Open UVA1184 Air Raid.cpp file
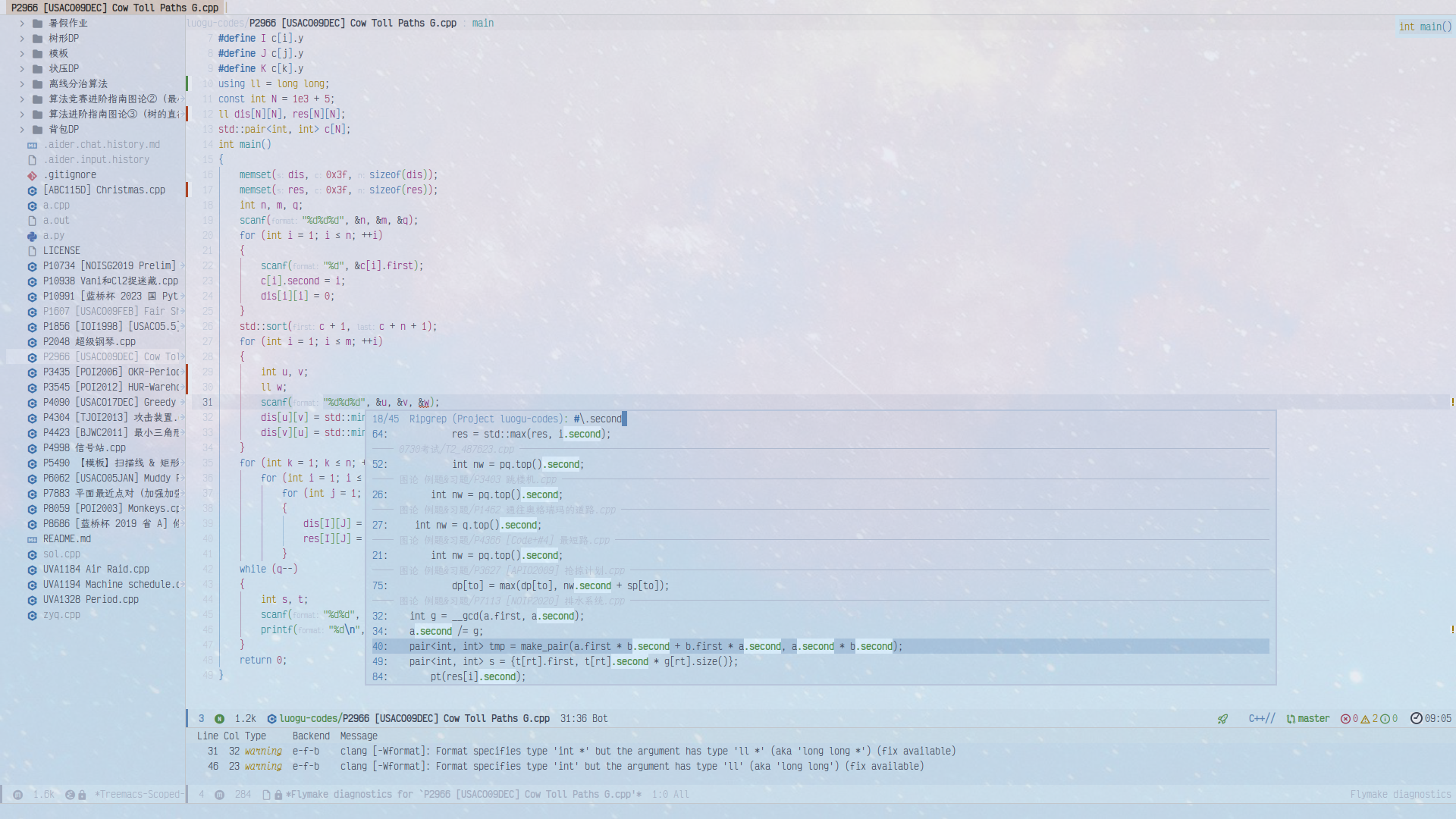Image resolution: width=1456 pixels, height=819 pixels. [x=96, y=570]
